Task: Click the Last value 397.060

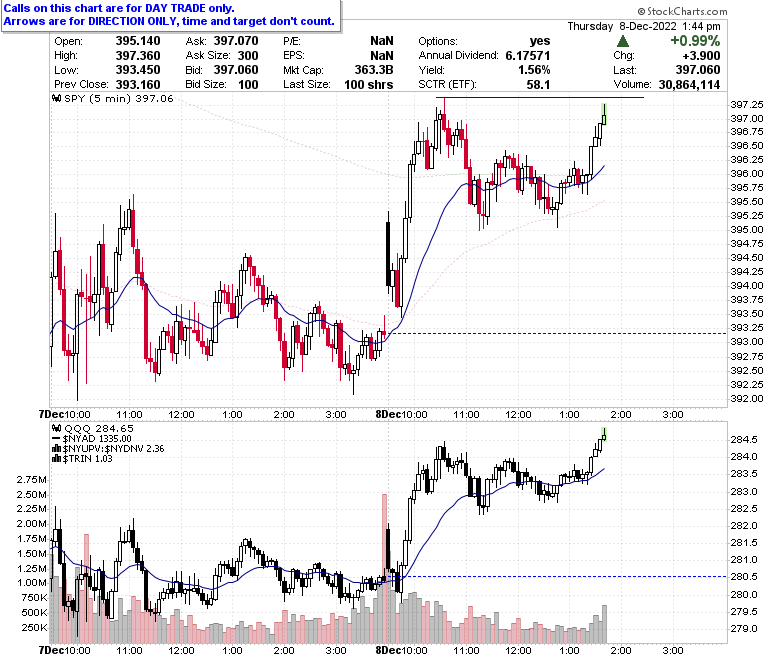Action: 698,70
